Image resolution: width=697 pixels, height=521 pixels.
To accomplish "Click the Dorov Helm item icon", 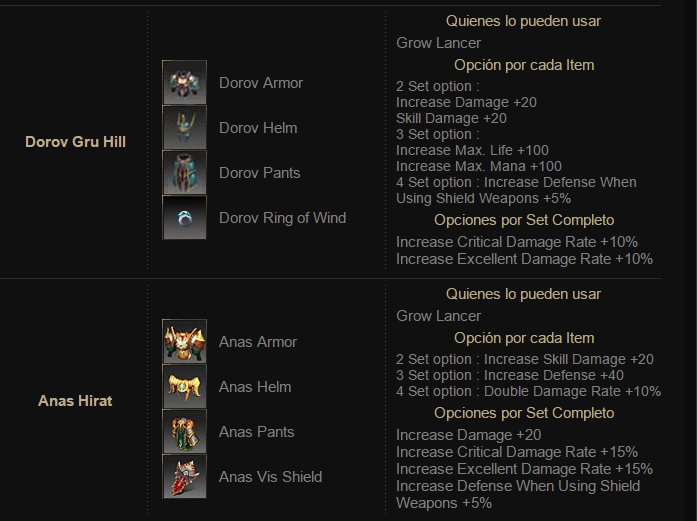I will 184,128.
